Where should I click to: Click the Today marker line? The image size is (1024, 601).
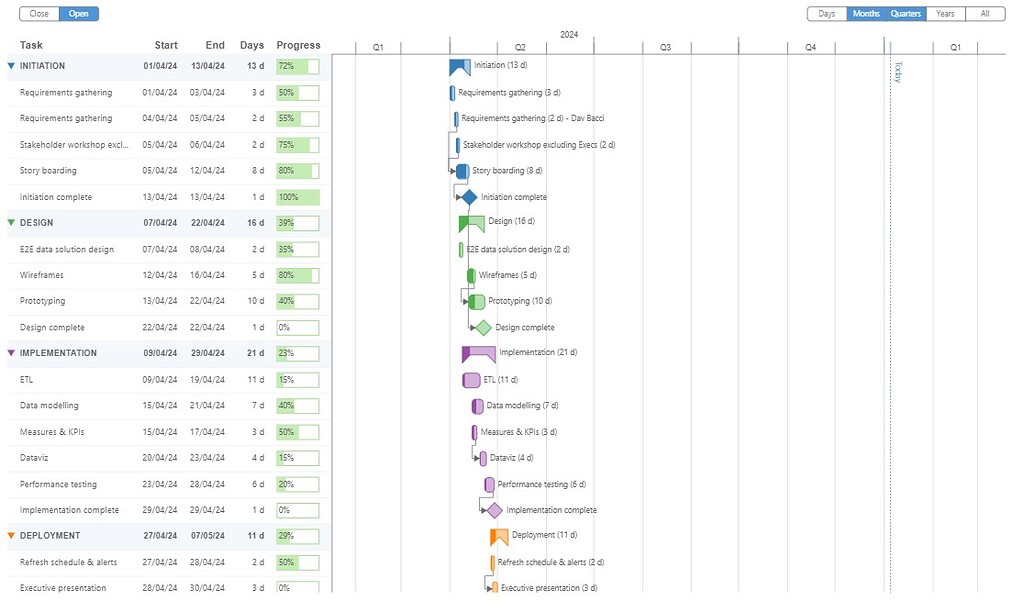click(x=890, y=300)
